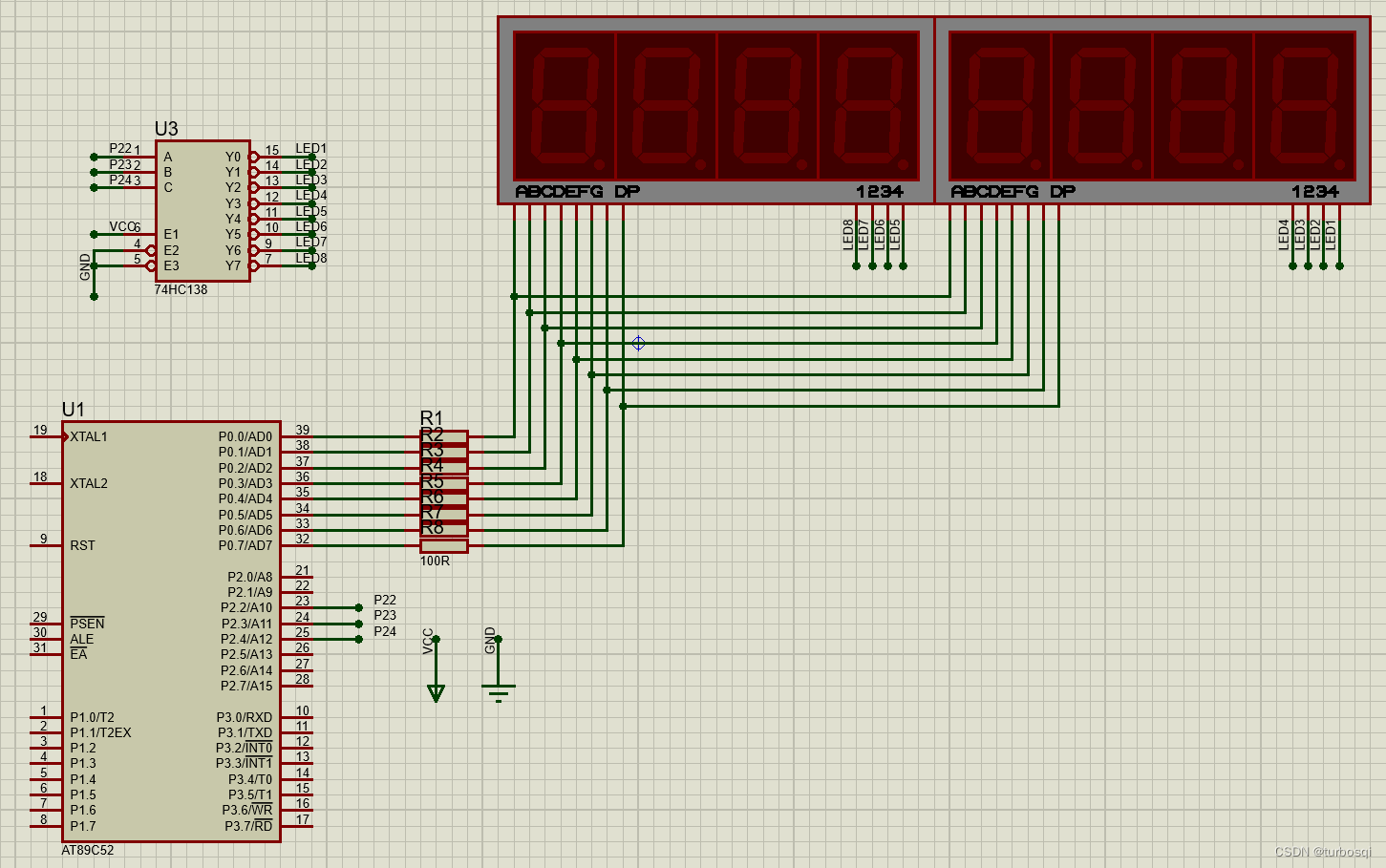The height and width of the screenshot is (868, 1386).
Task: Click the P0.0/AD0 pin label
Action: [245, 437]
